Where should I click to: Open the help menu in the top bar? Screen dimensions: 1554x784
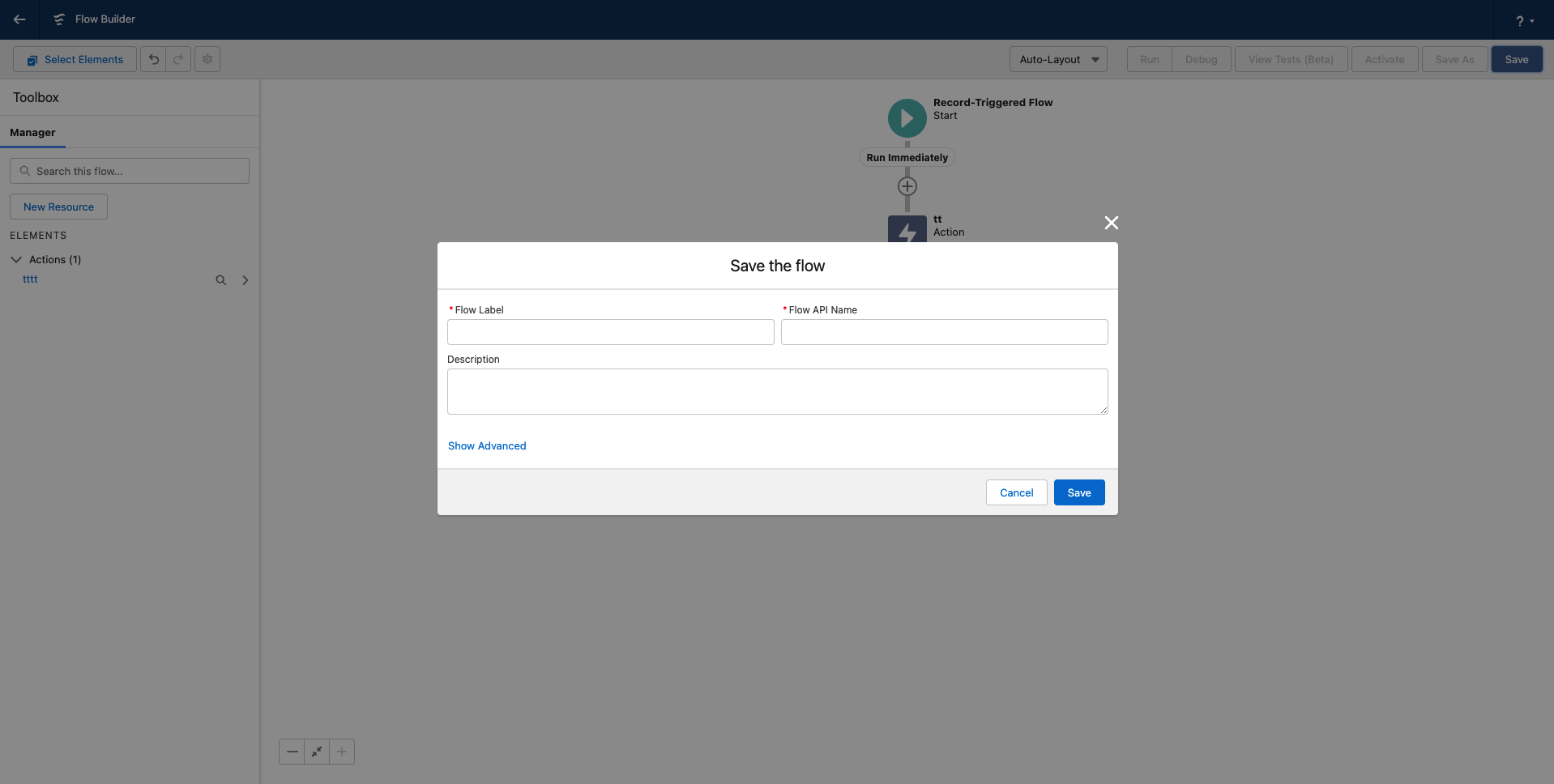pos(1523,19)
